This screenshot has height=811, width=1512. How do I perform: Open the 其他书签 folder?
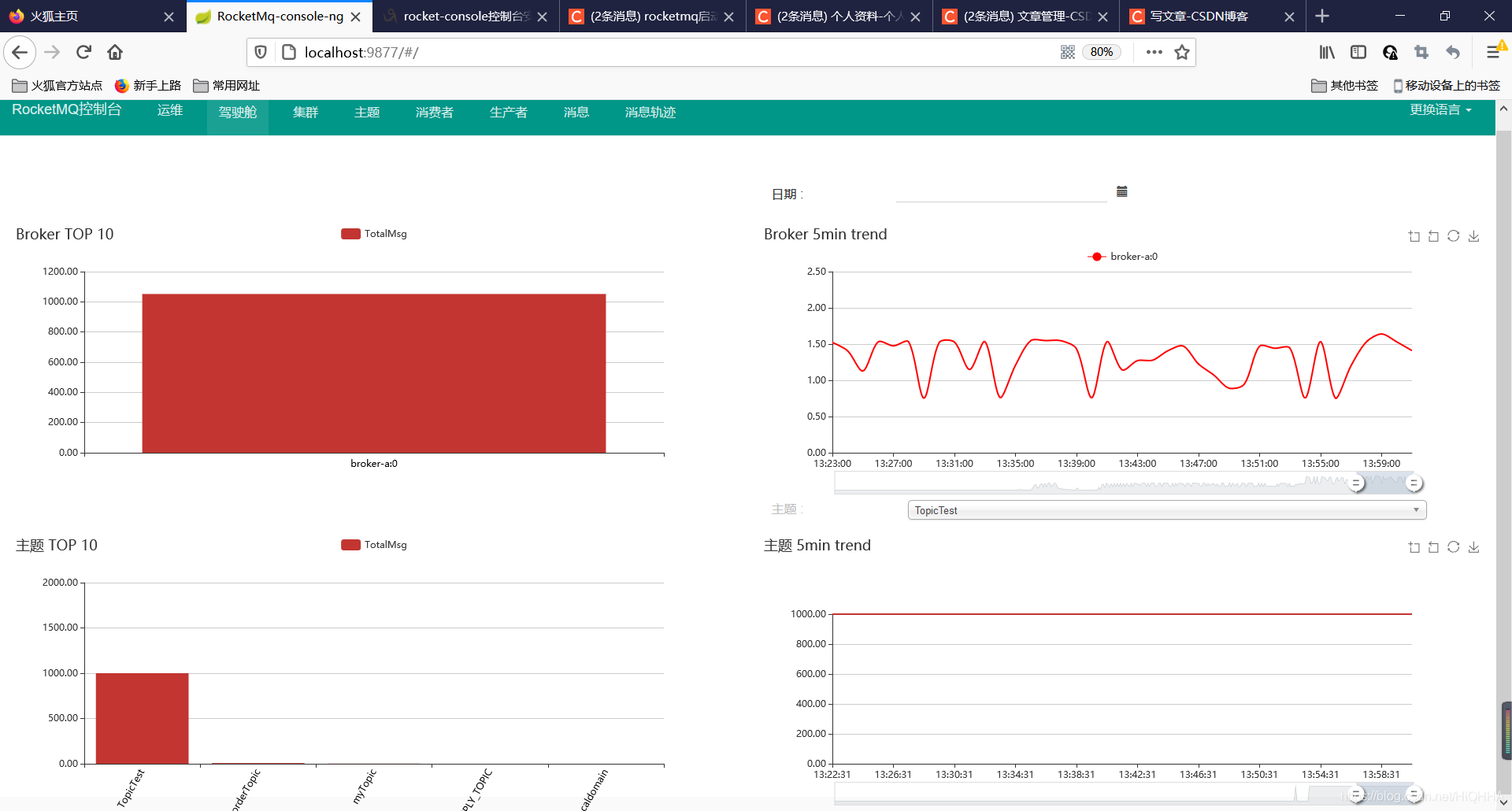[x=1345, y=85]
